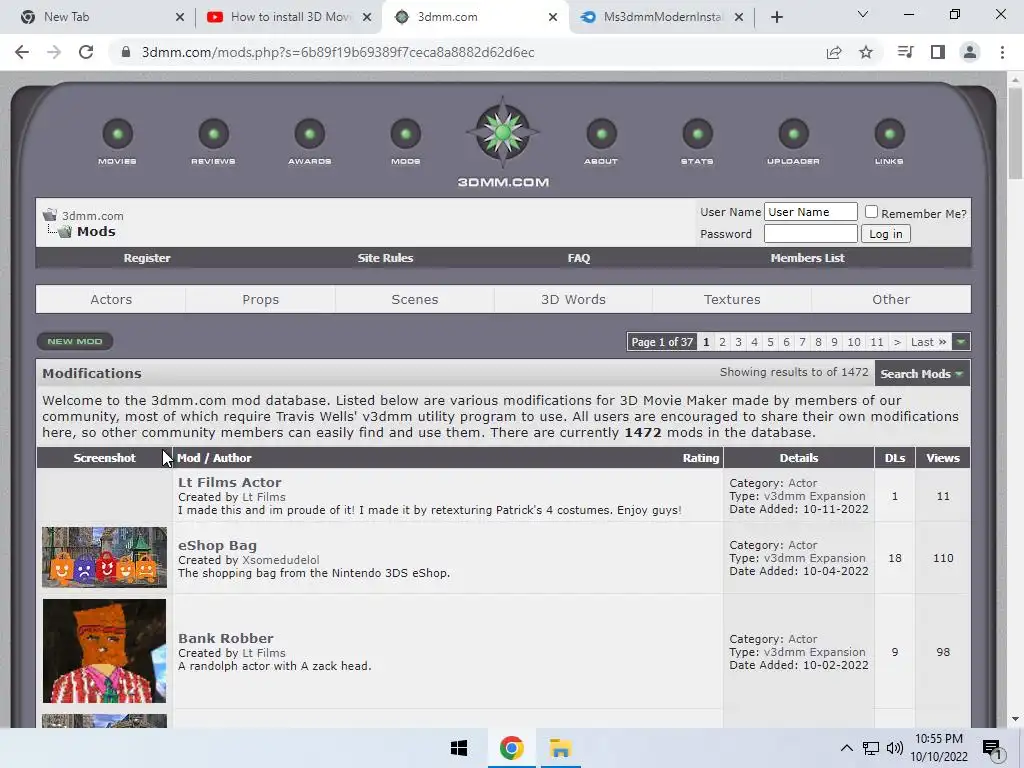Screen dimensions: 1024x768
Task: Select the Scenes category tab
Action: 415,299
